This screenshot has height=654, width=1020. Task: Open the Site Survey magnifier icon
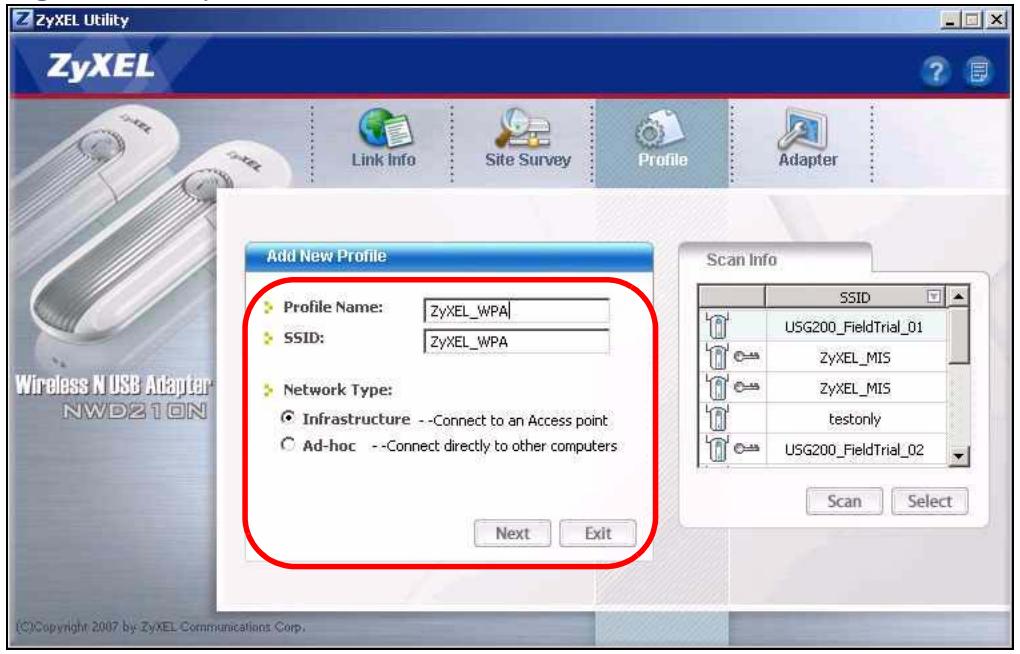click(524, 128)
